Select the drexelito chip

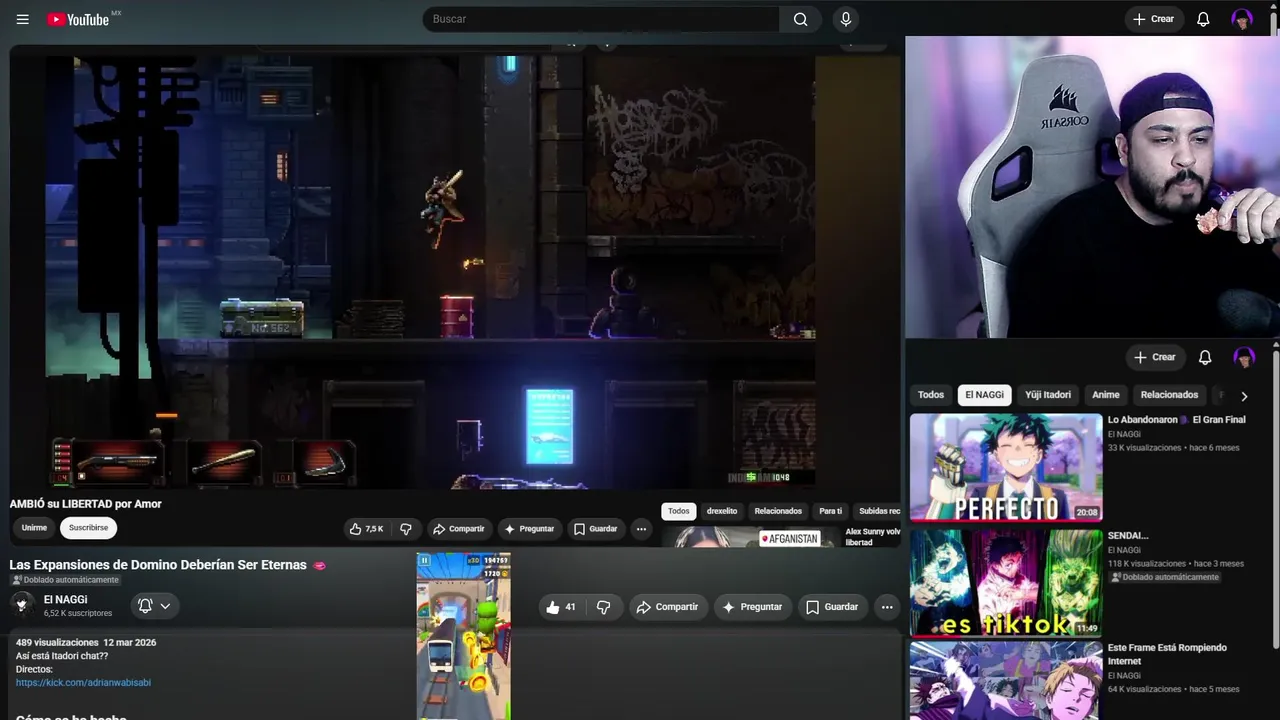point(722,511)
